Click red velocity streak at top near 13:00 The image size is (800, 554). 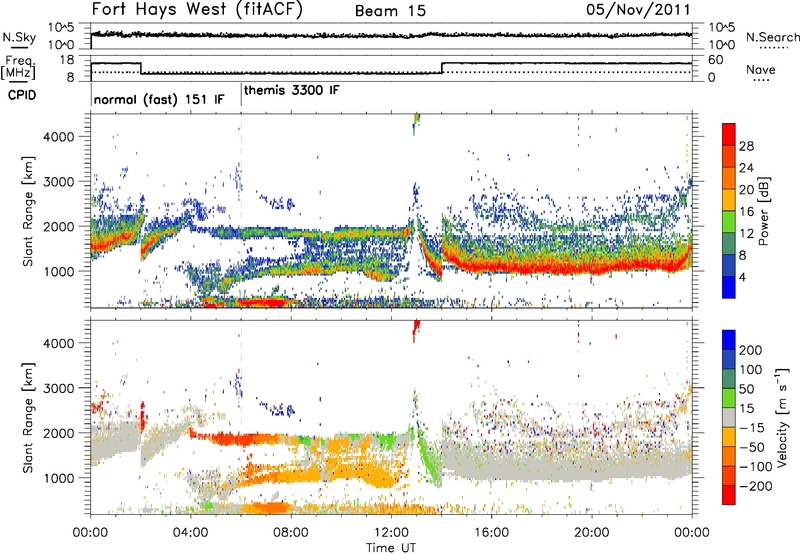(x=416, y=329)
